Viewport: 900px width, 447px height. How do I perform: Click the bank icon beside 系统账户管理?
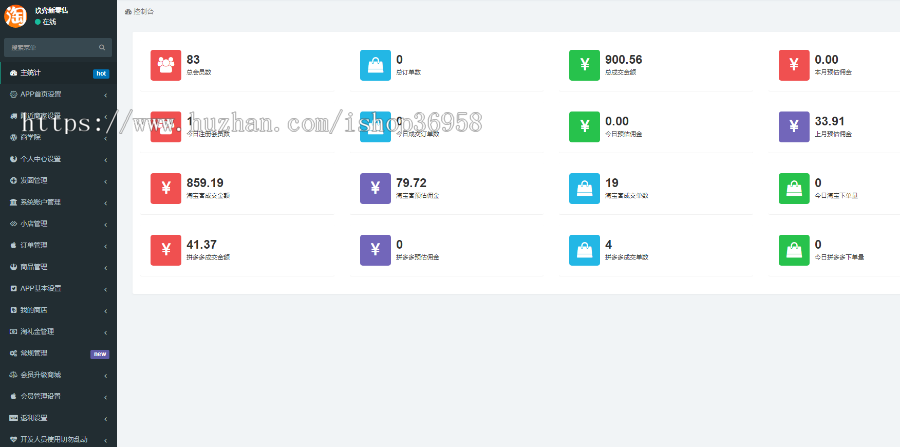point(14,202)
